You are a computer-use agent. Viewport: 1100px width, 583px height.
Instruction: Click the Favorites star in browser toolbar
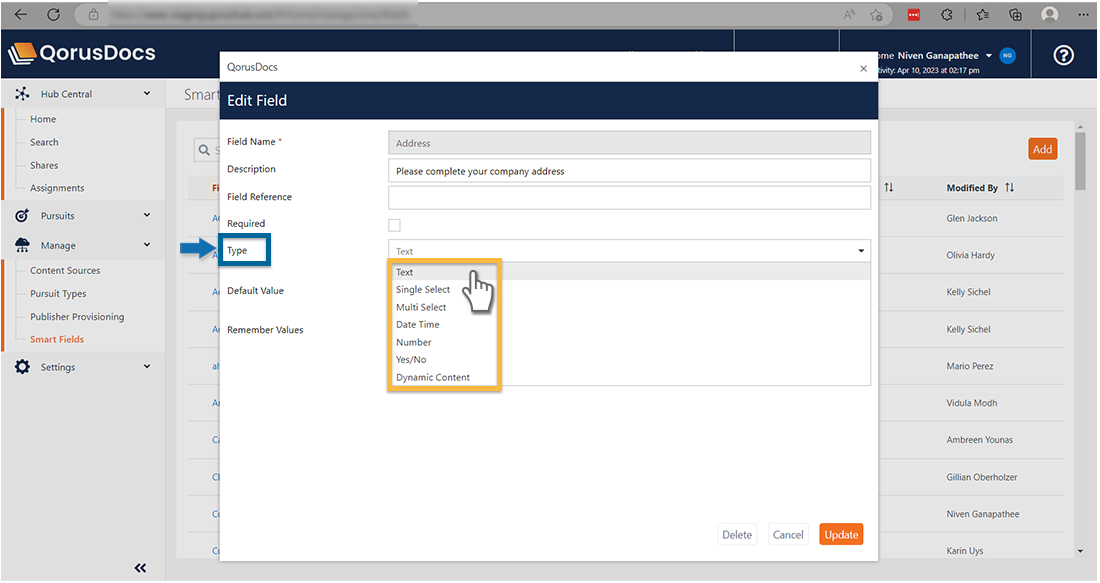coord(982,14)
